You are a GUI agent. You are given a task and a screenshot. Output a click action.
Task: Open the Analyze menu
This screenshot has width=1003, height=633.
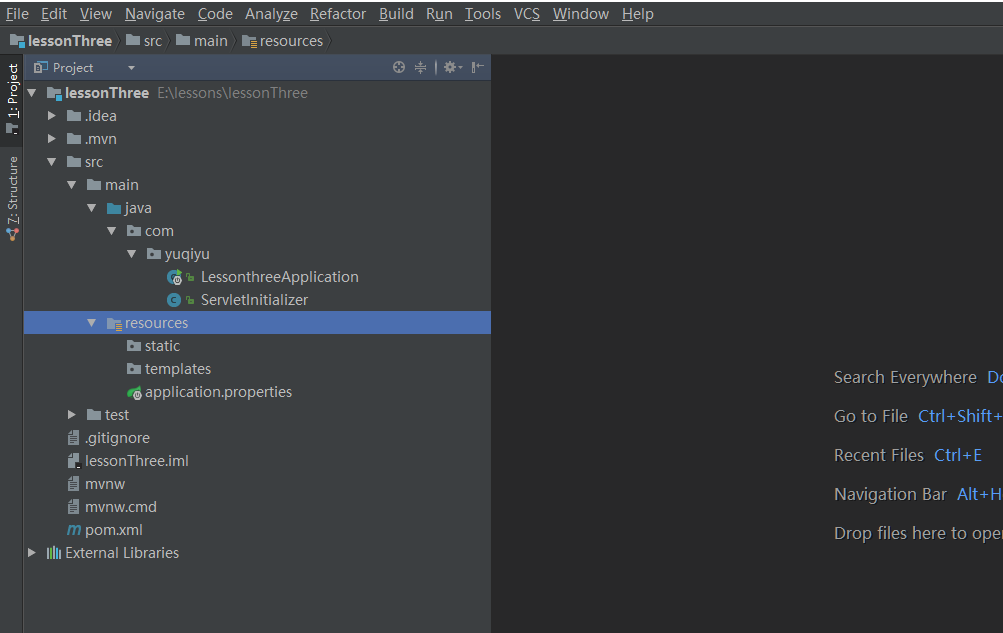coord(271,13)
